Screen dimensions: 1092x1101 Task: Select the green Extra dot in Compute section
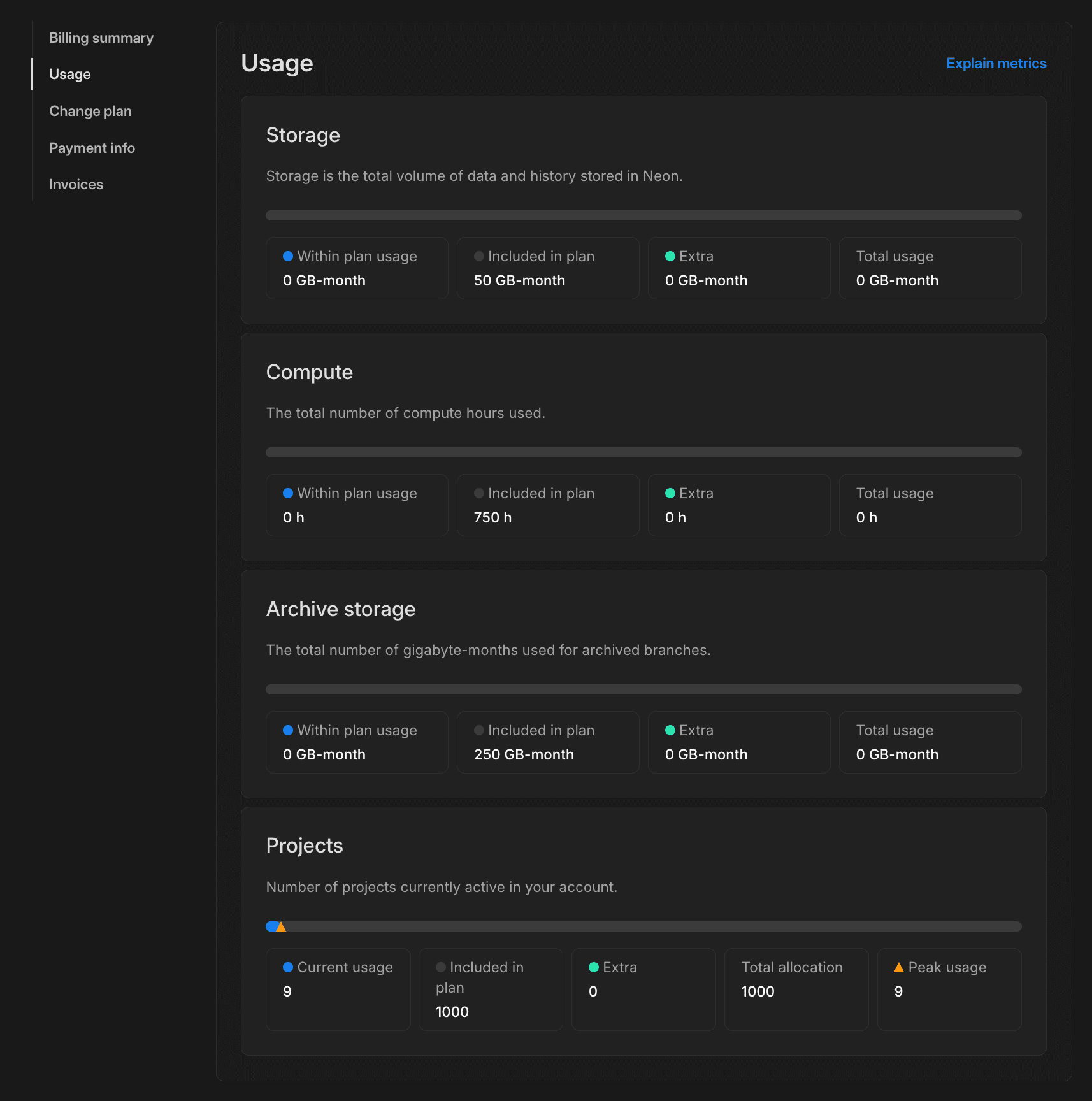pos(670,493)
